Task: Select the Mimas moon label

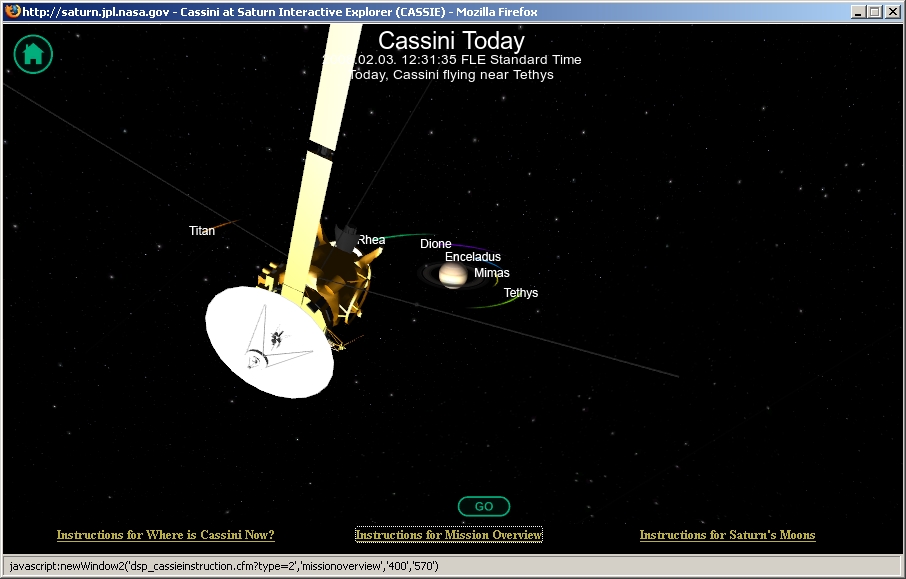Action: pos(492,273)
